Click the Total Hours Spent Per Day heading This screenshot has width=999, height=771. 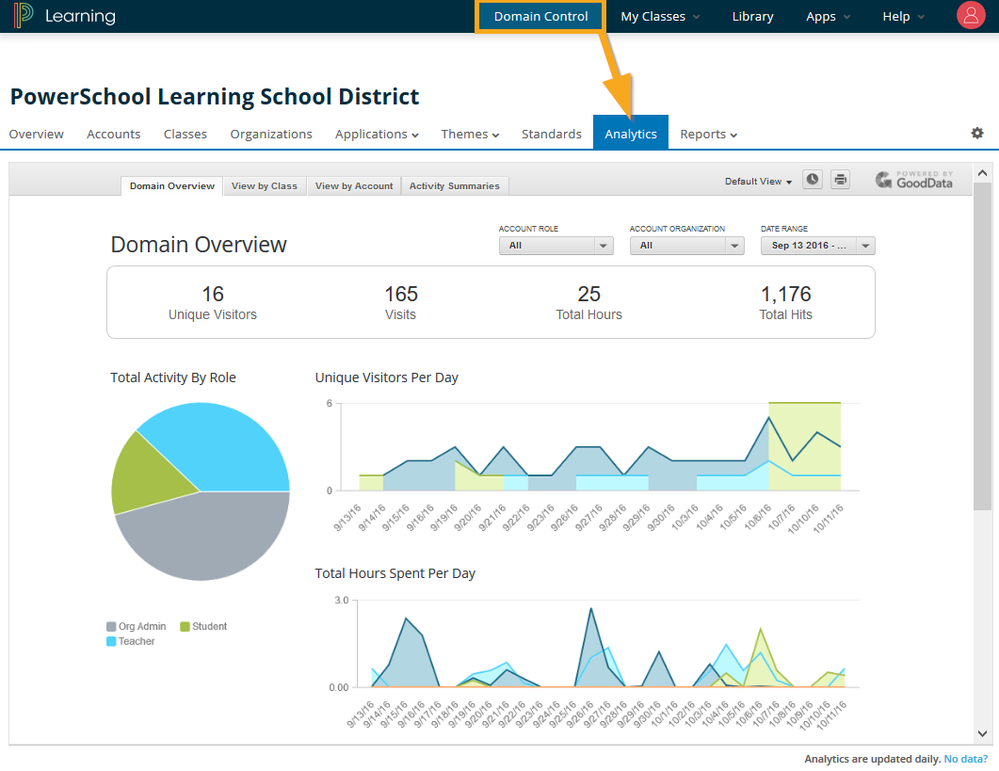[x=395, y=573]
